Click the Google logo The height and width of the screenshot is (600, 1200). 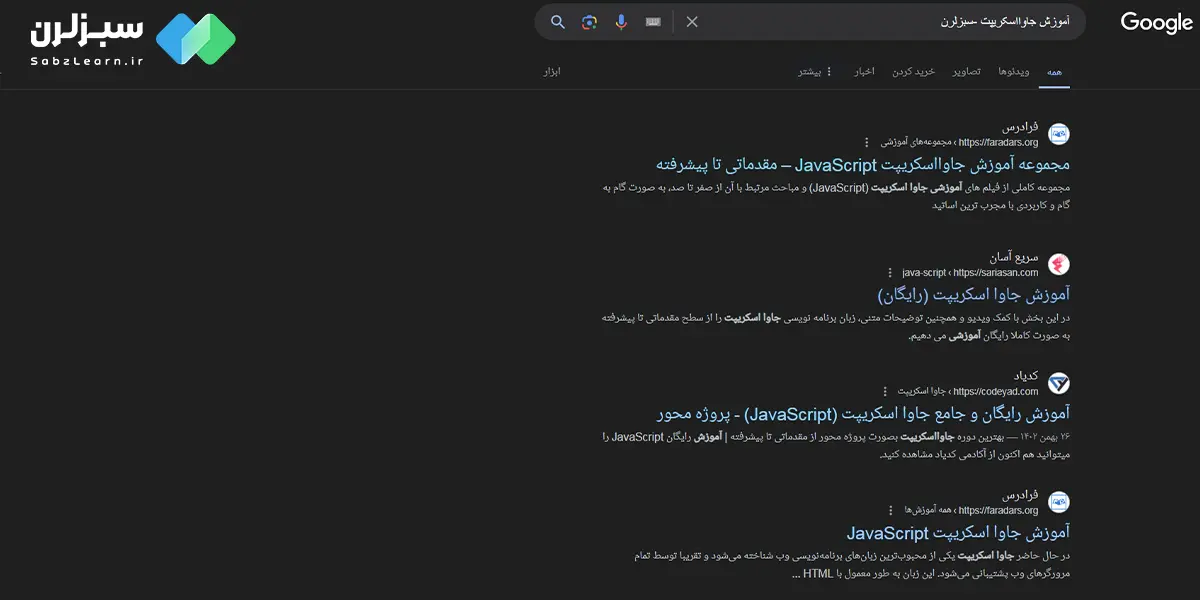(x=1155, y=22)
